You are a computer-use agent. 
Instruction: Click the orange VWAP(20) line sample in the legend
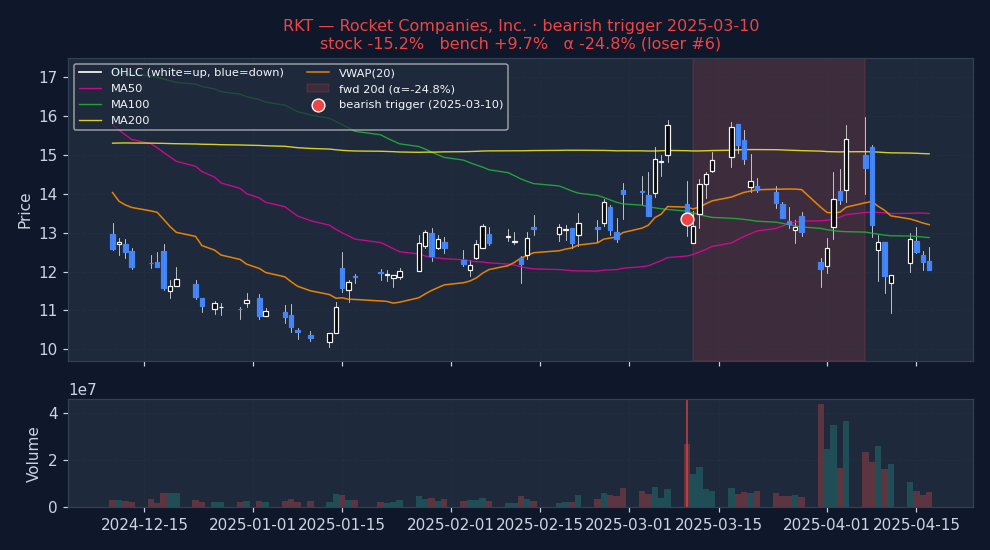[318, 72]
